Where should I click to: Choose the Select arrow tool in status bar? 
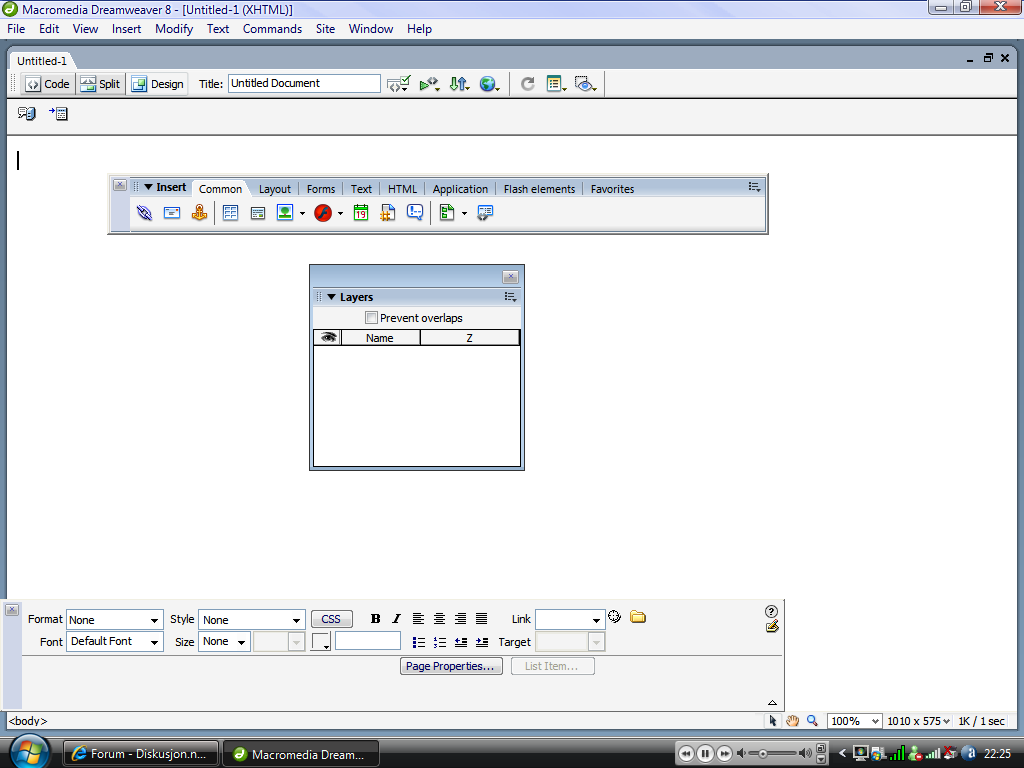(773, 721)
